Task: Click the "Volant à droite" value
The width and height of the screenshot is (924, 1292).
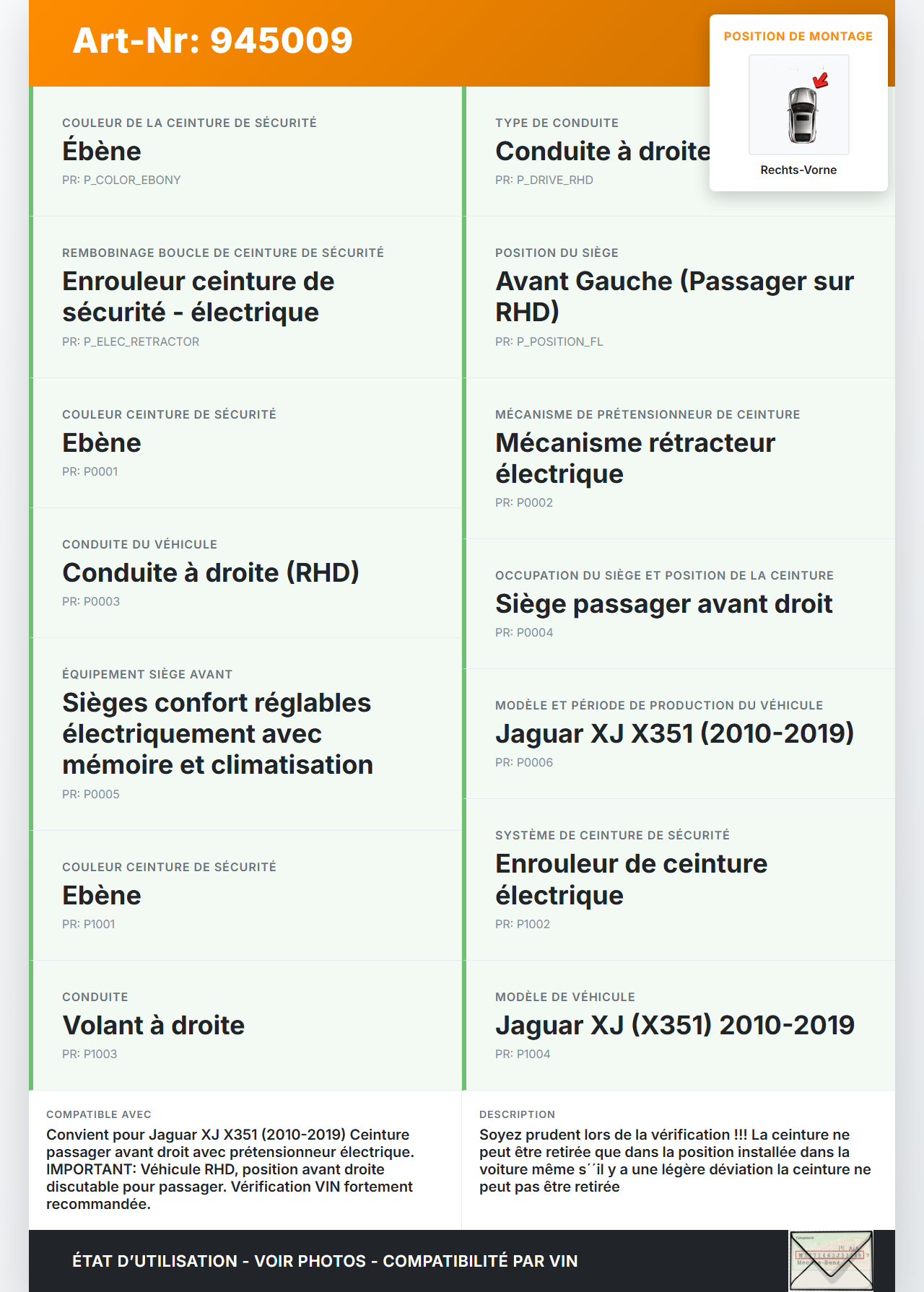Action: coord(154,1025)
